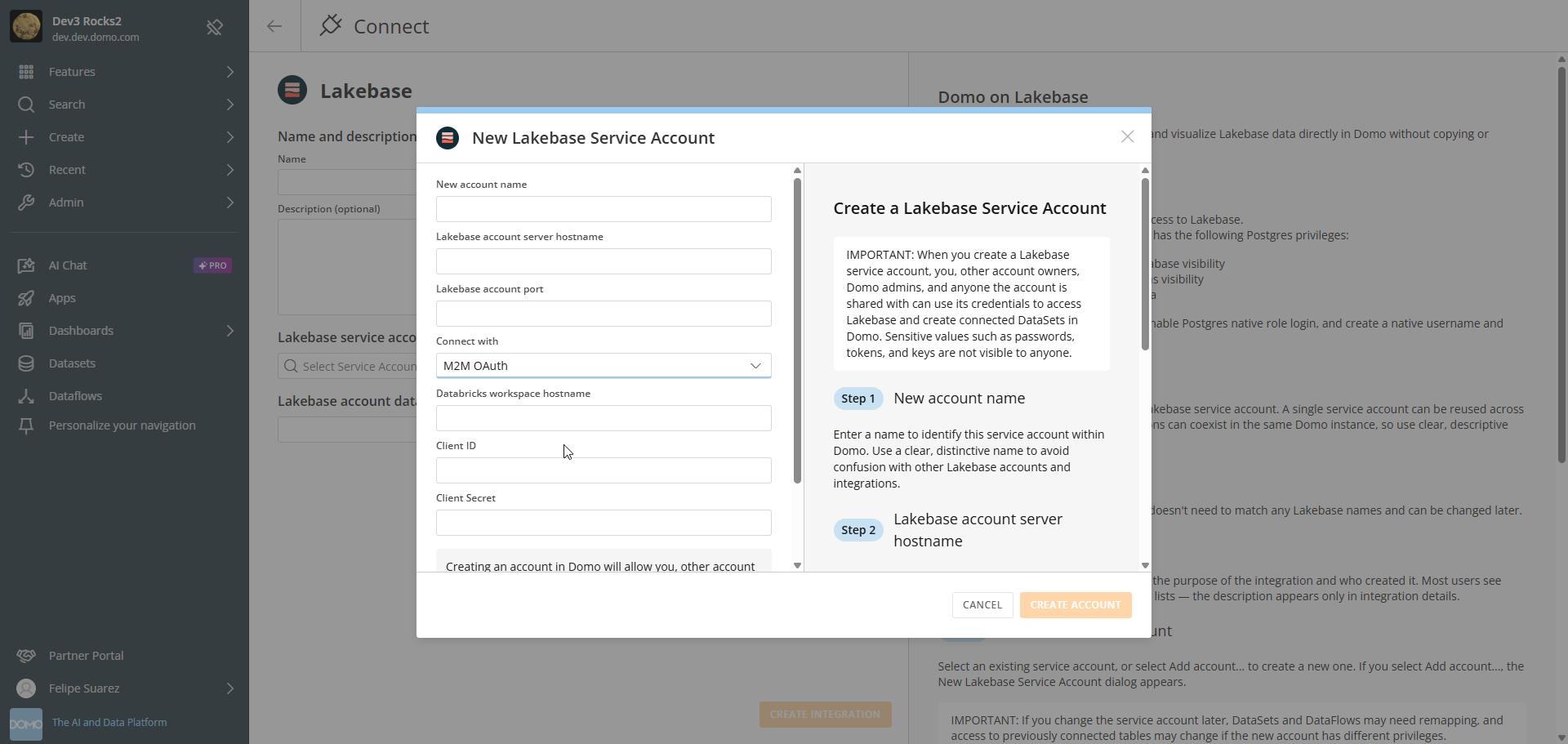The height and width of the screenshot is (744, 1568).
Task: Click the CREATE ACCOUNT button
Action: pyautogui.click(x=1076, y=605)
